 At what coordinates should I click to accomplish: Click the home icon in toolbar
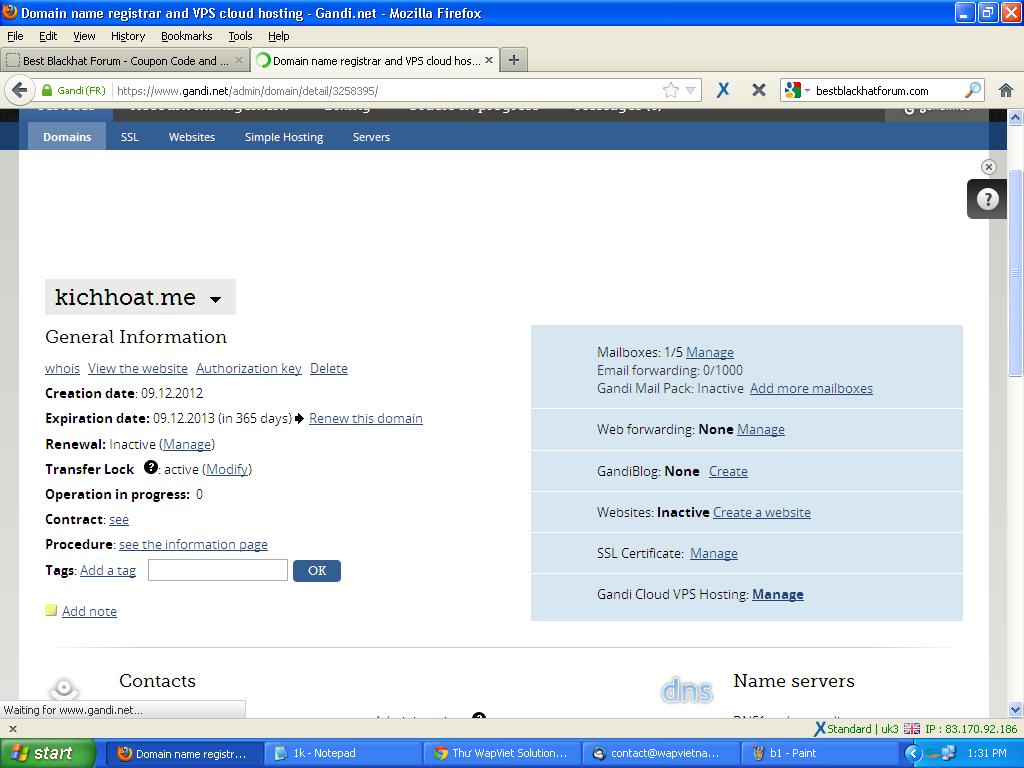pos(1006,90)
